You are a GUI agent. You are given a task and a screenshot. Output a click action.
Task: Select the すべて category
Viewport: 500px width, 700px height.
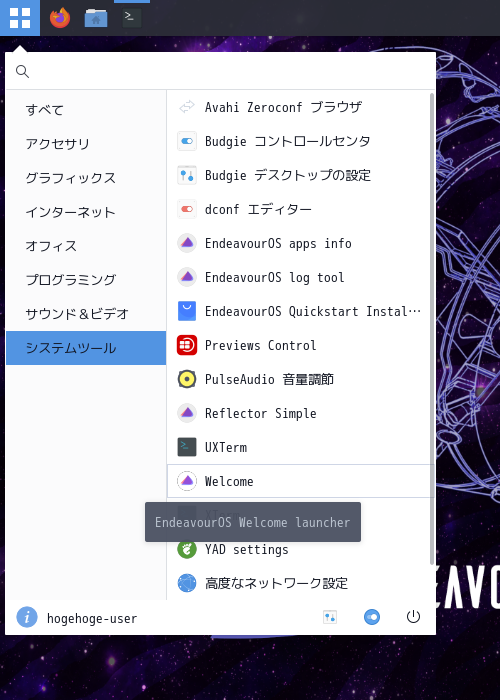coord(86,110)
